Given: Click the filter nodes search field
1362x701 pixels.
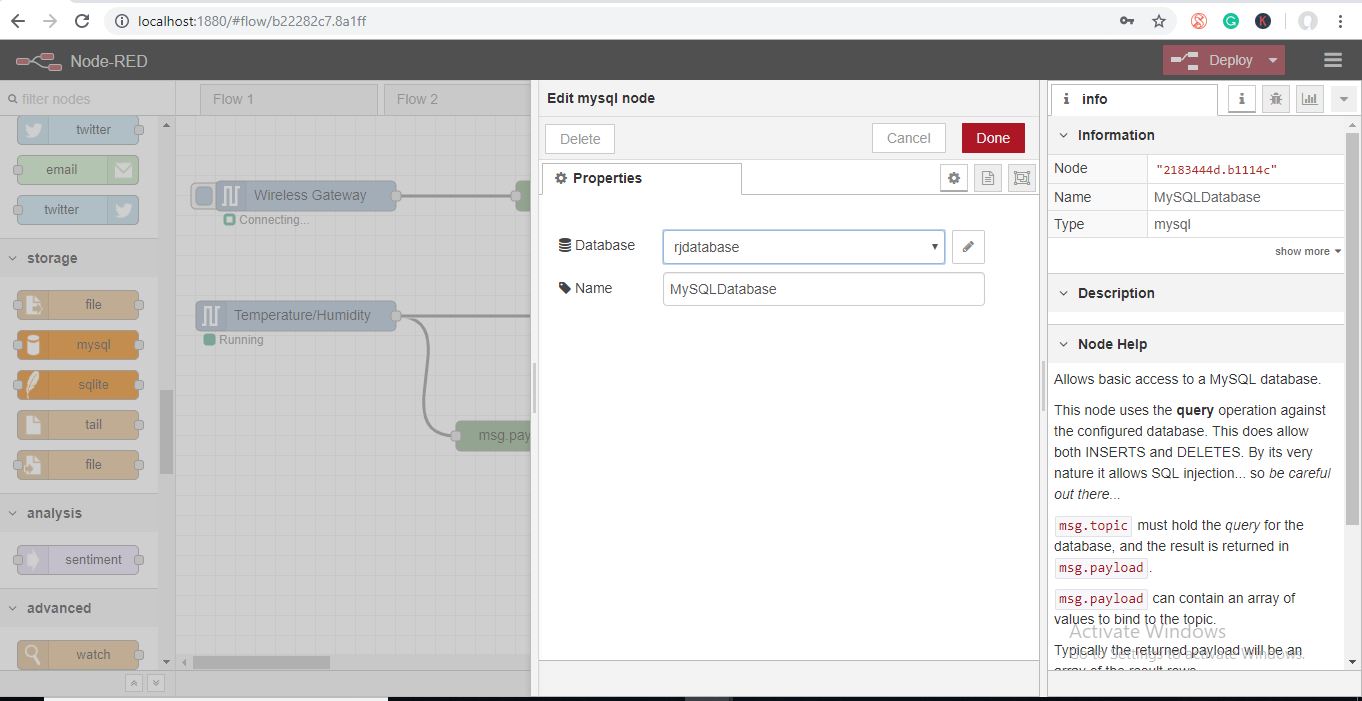Looking at the screenshot, I should point(87,99).
